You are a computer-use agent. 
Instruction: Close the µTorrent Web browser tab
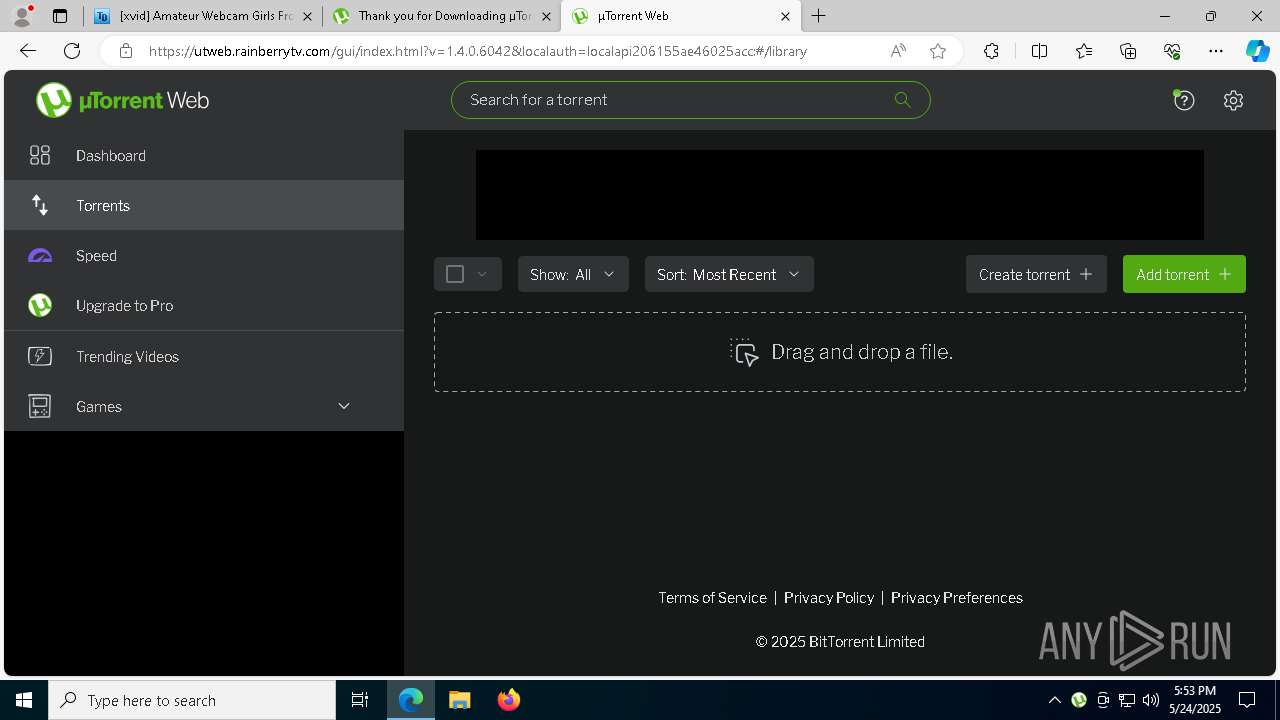785,16
